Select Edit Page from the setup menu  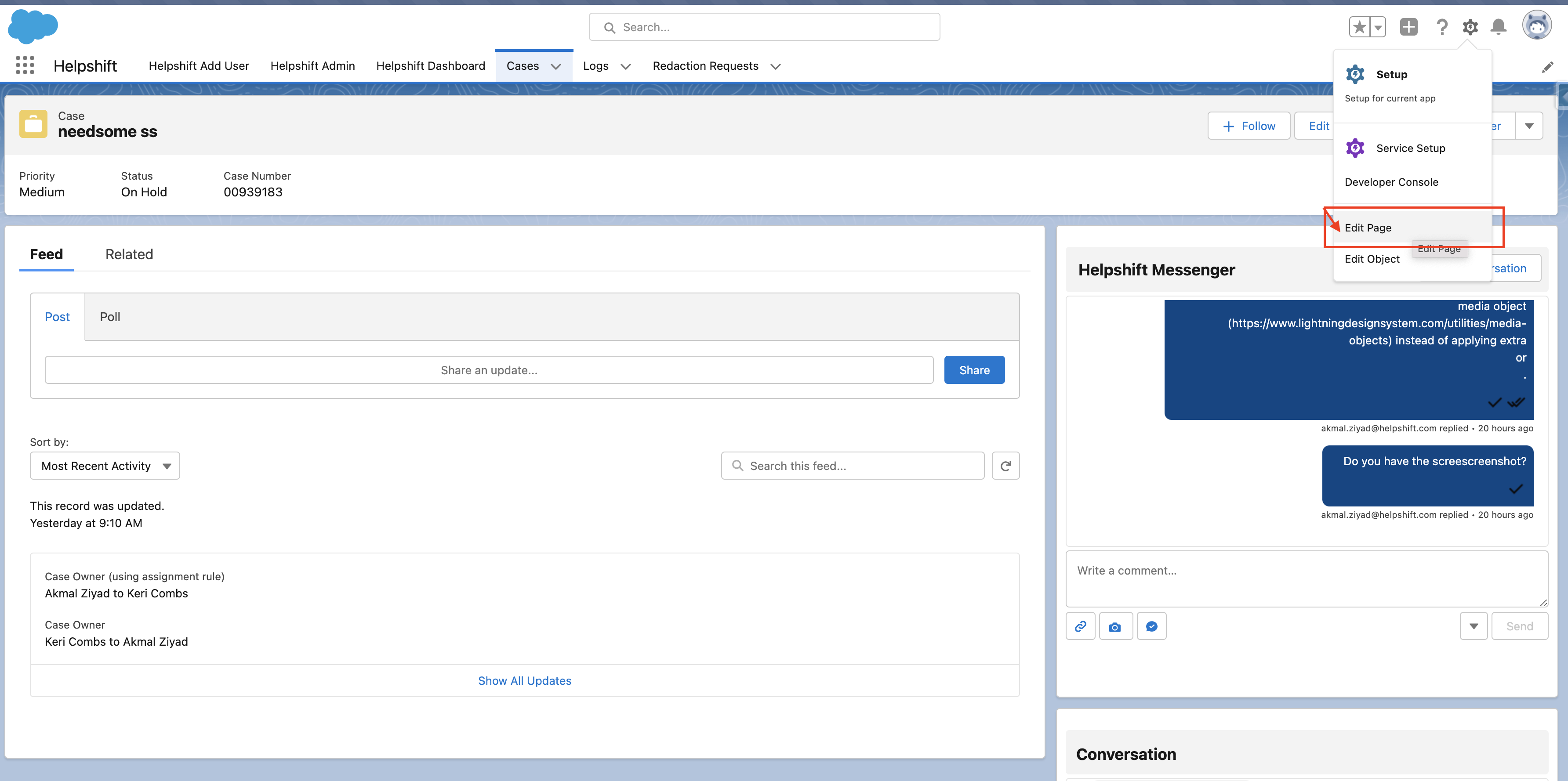click(x=1368, y=228)
